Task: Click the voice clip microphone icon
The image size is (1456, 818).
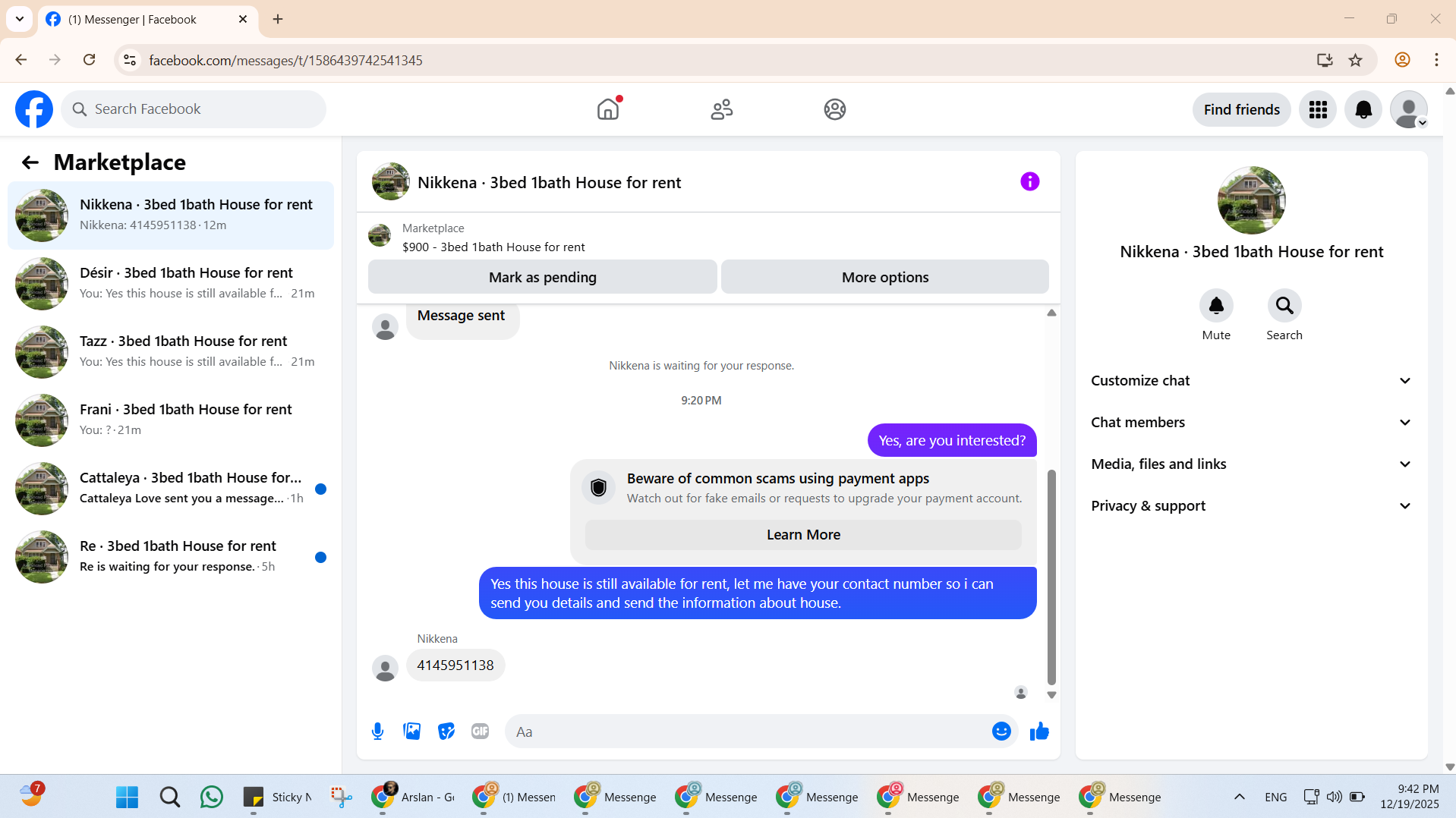Action: tap(377, 731)
